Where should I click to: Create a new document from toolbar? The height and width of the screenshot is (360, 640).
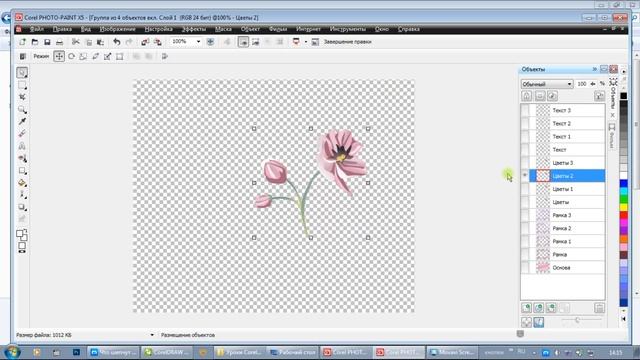pyautogui.click(x=22, y=42)
